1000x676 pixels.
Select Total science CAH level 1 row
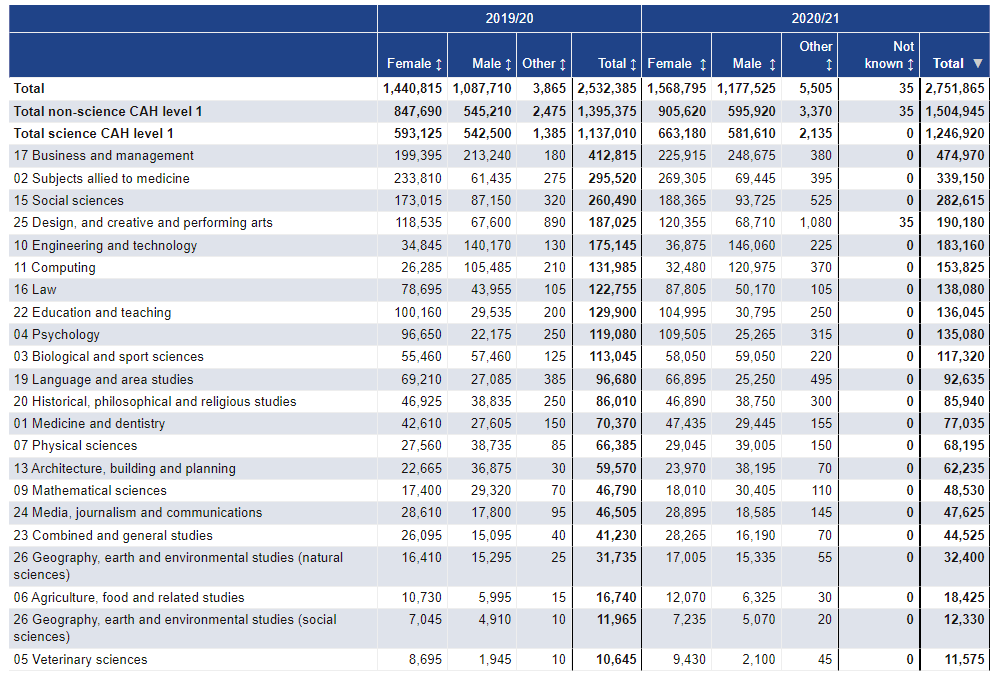pos(93,133)
